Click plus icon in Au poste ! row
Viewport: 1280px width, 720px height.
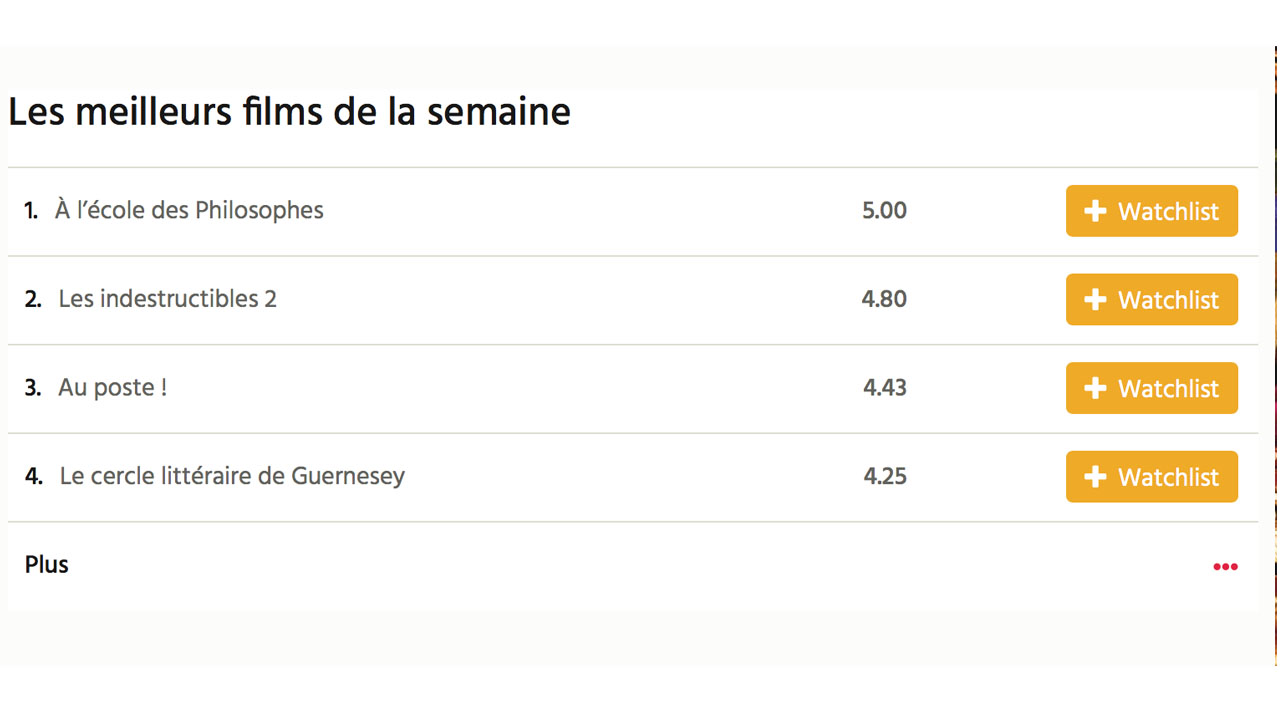click(x=1095, y=388)
